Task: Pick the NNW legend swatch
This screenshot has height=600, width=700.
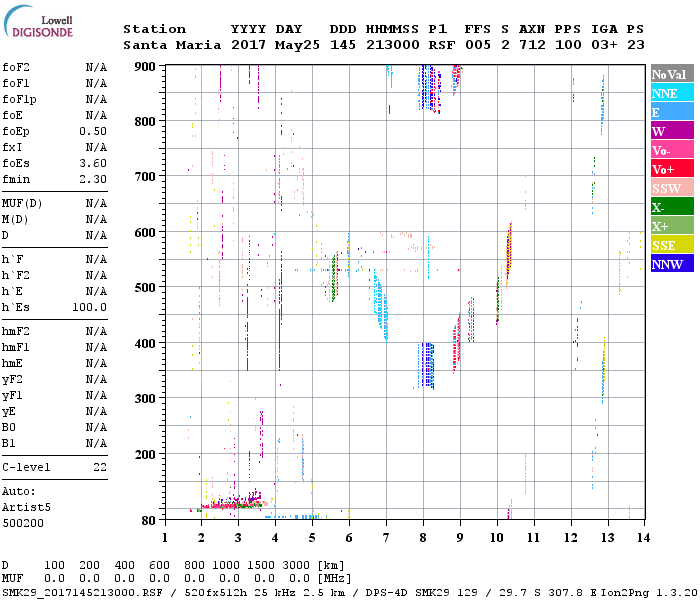Action: tap(672, 264)
